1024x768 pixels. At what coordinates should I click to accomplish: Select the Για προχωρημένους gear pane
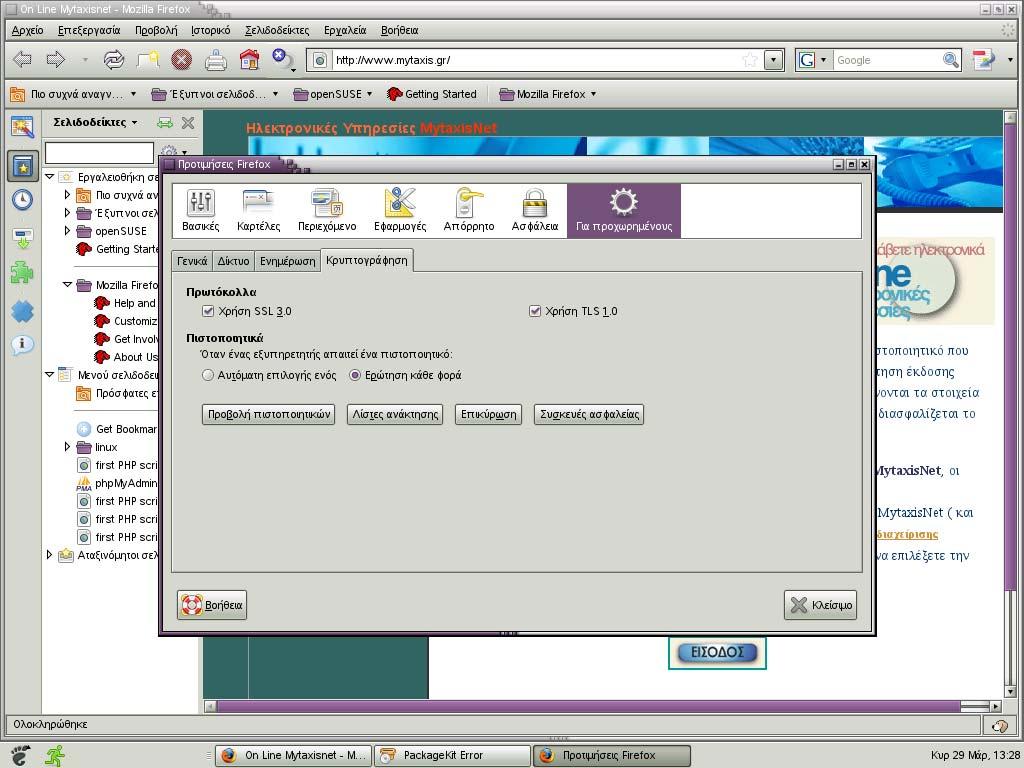click(624, 210)
